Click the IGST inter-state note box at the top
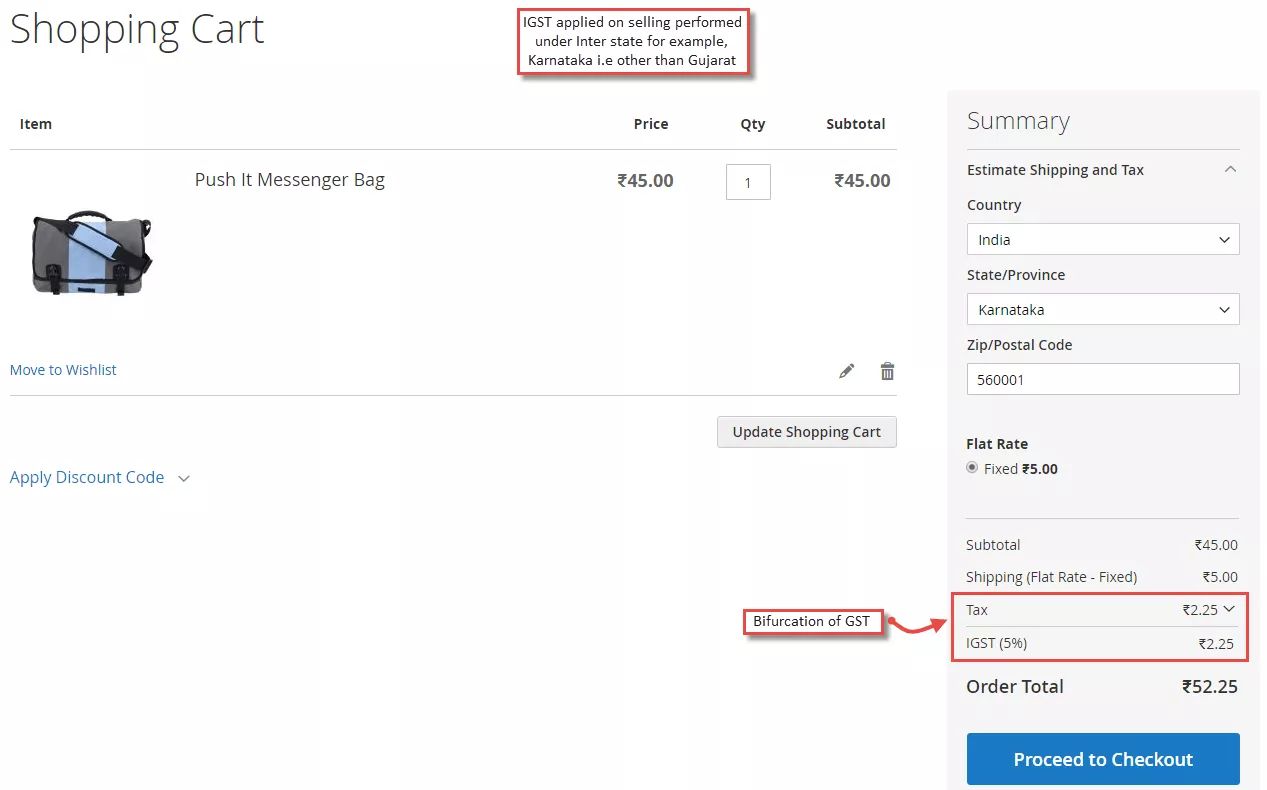Image resolution: width=1267 pixels, height=790 pixels. click(x=633, y=42)
